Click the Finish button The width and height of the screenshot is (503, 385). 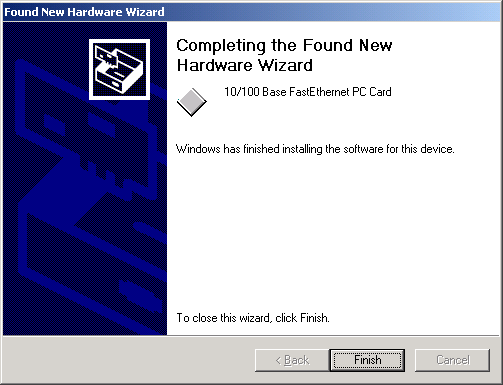[367, 360]
